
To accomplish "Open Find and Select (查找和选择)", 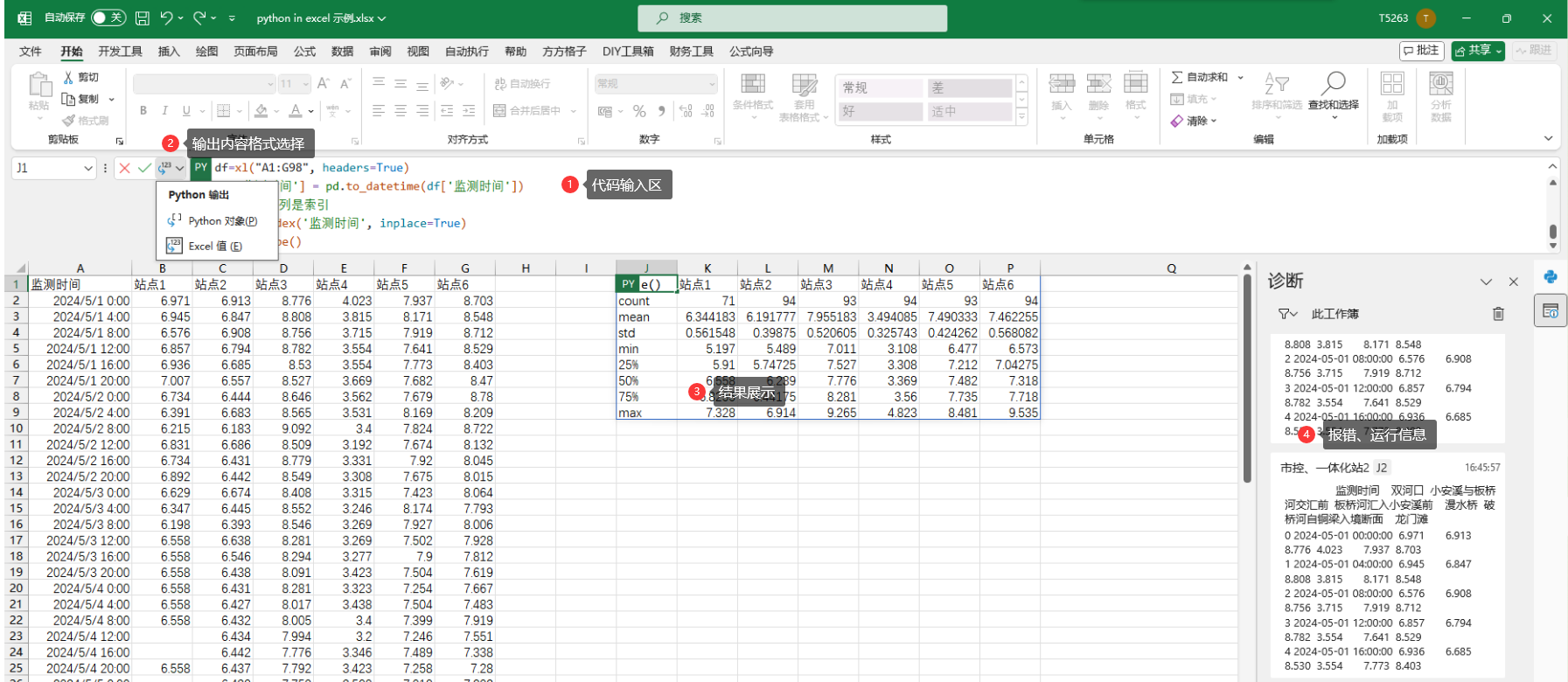I will (x=1334, y=94).
